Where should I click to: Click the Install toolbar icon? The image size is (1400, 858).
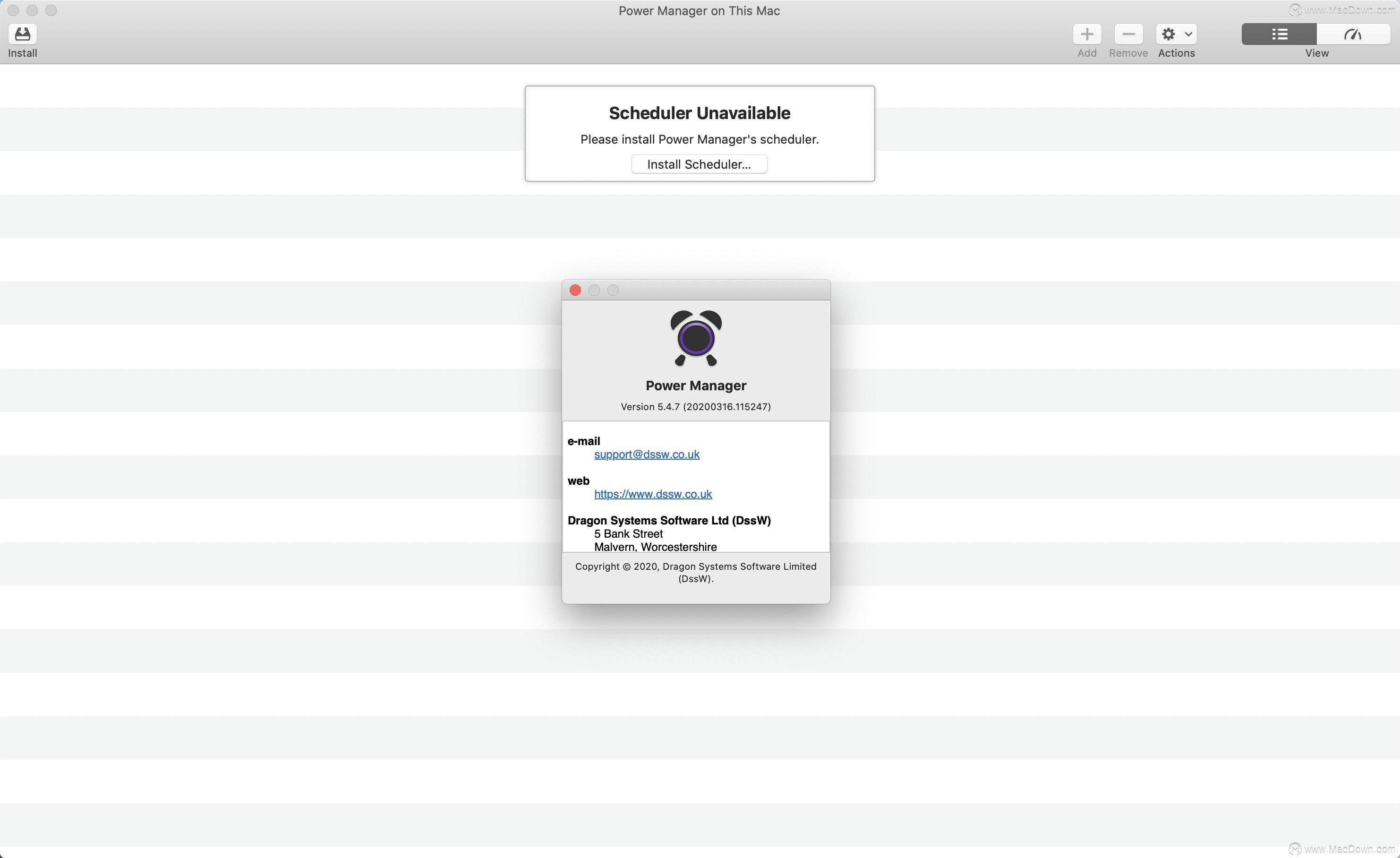[22, 34]
